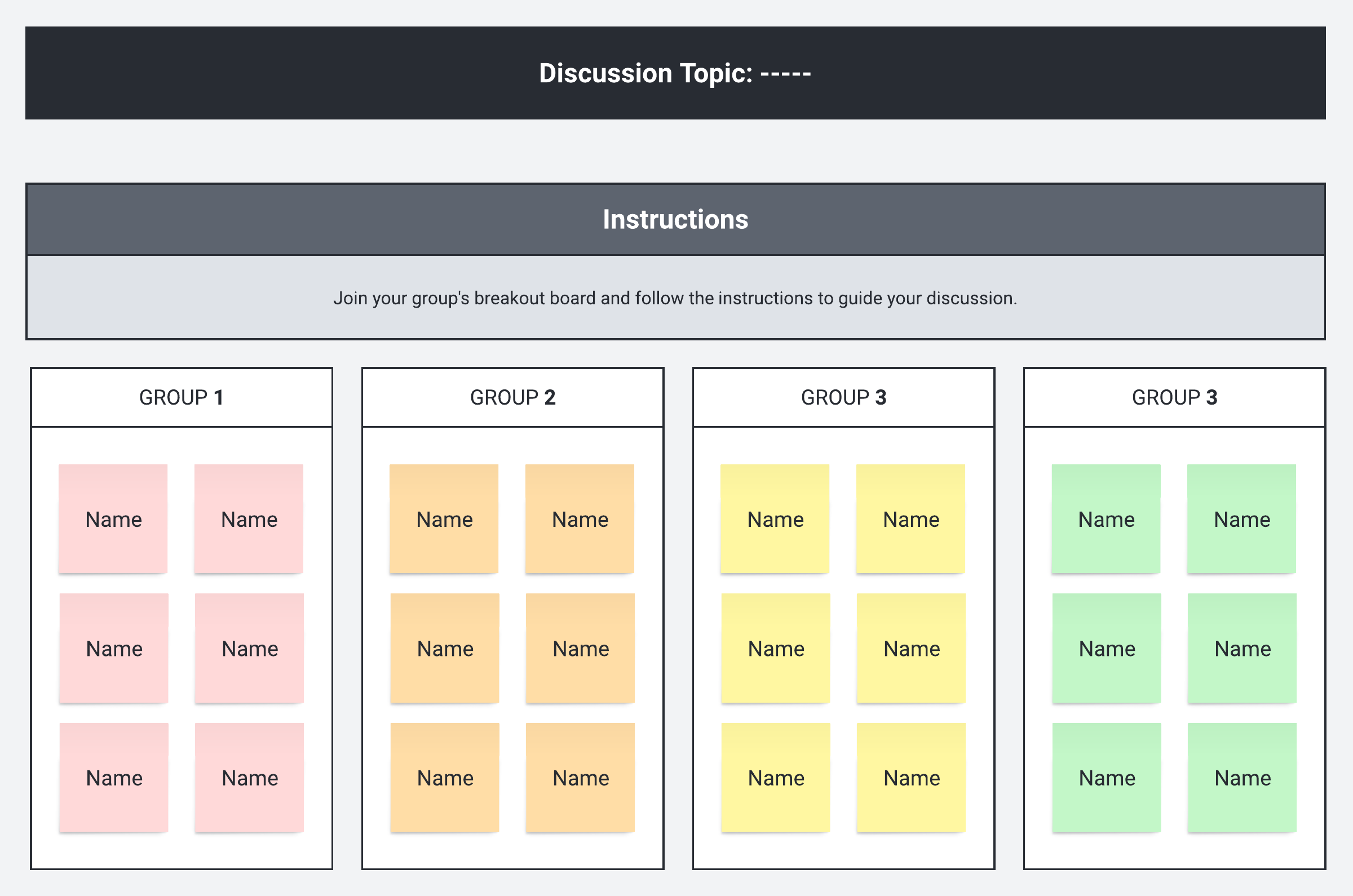Viewport: 1353px width, 896px height.
Task: Click the GROUP 1 header label
Action: [181, 398]
